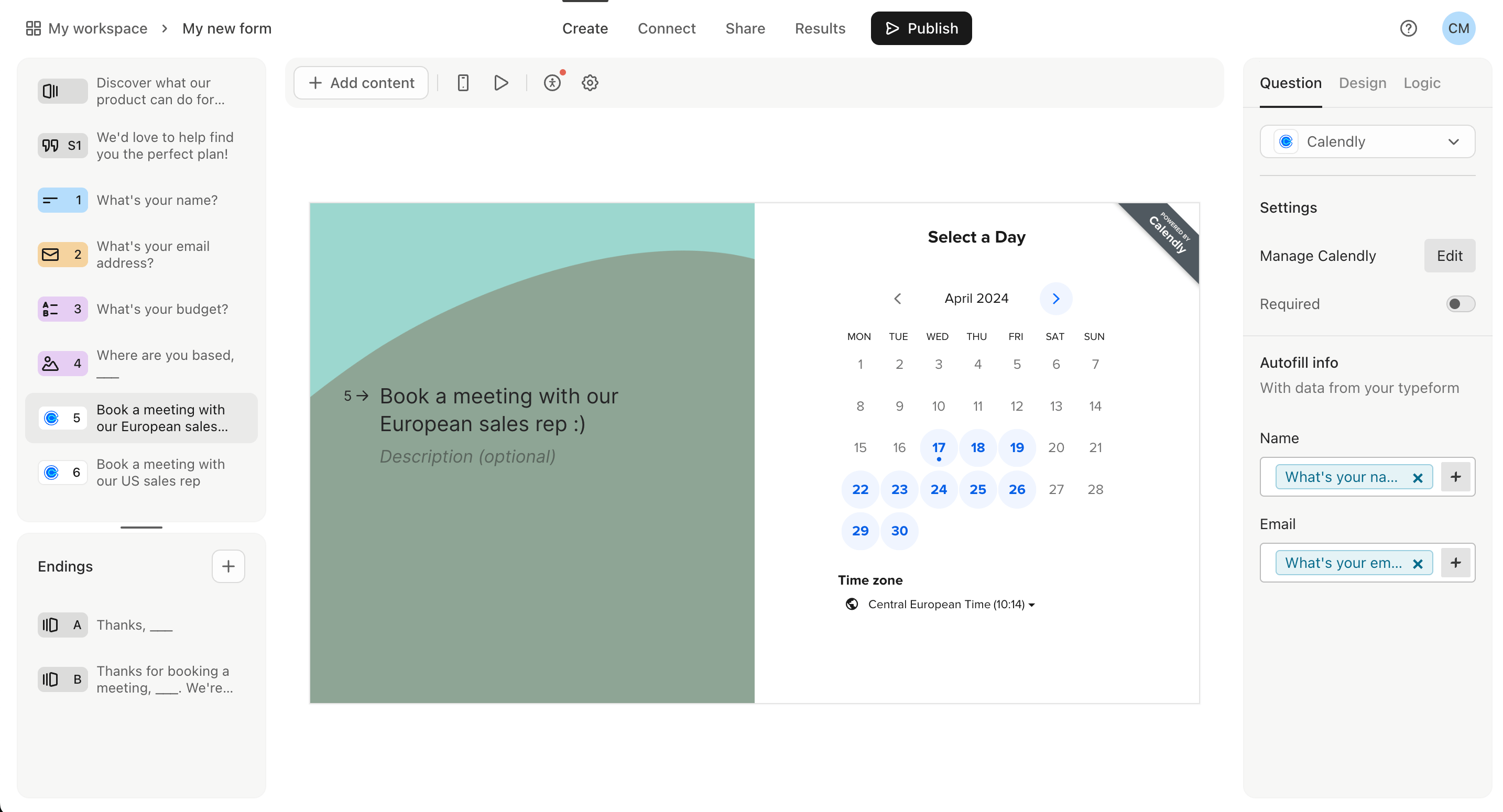Open the Results tab
The width and height of the screenshot is (1503, 812).
820,28
